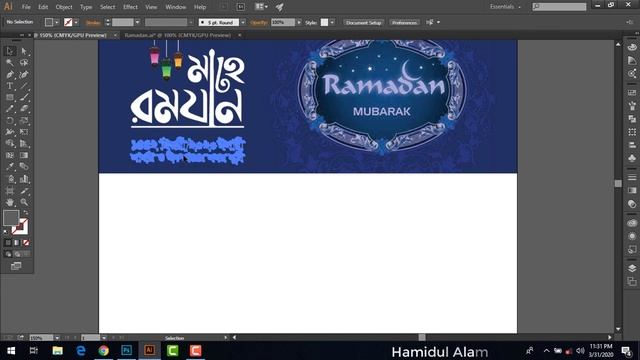Open fill color dropdown in control bar

tap(57, 22)
